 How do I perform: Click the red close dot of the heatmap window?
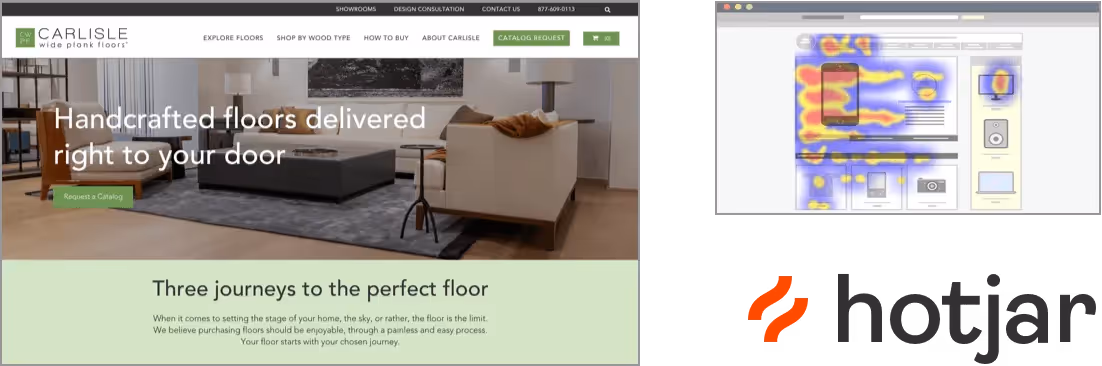tap(727, 6)
